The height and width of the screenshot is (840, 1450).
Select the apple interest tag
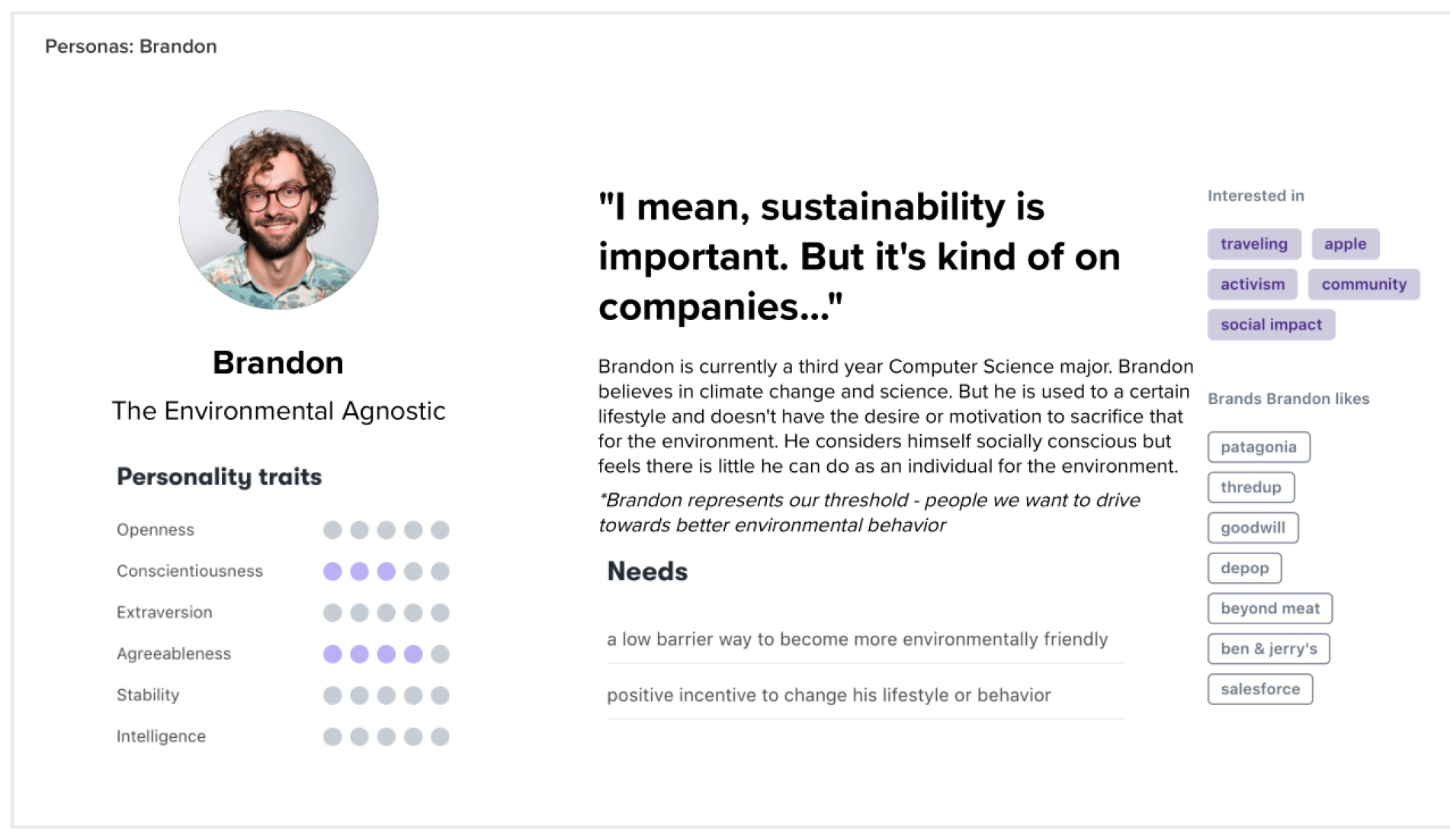[x=1345, y=244]
